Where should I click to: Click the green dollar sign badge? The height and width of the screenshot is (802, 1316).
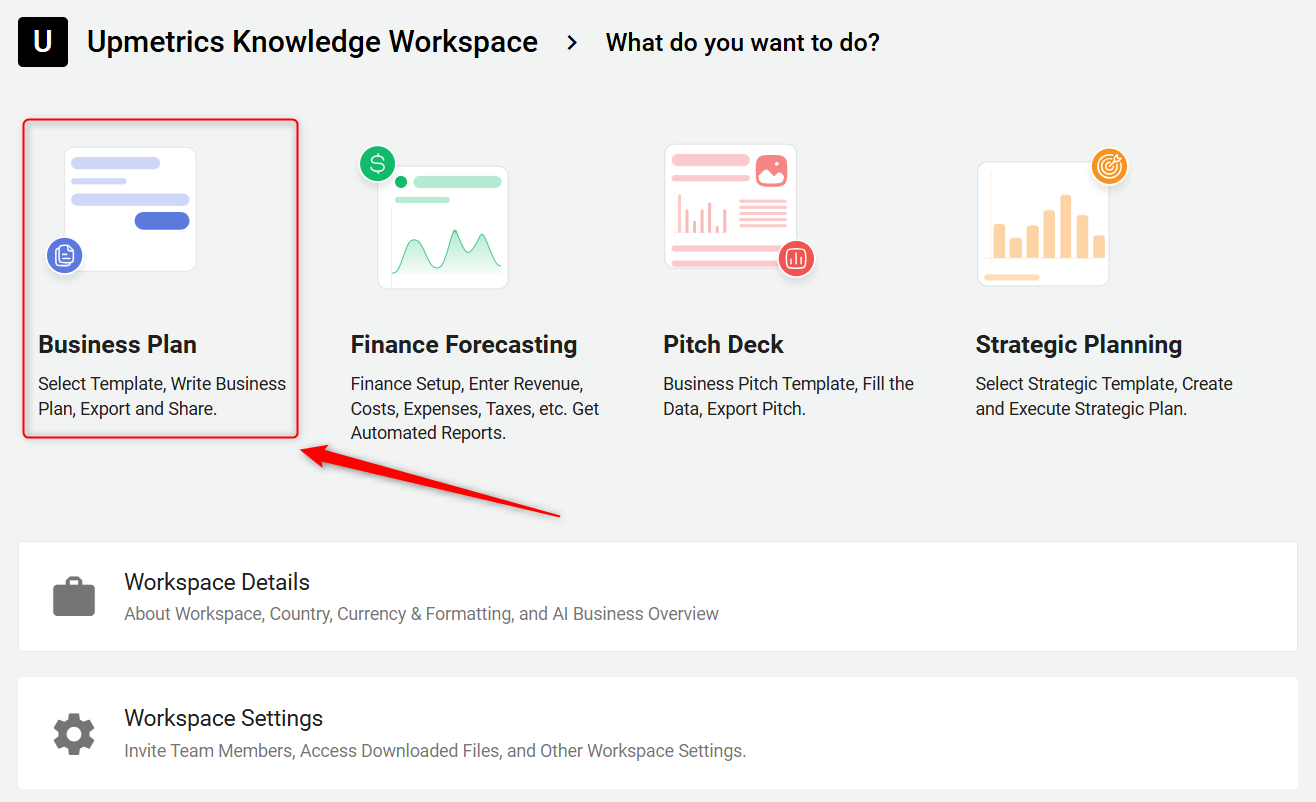[378, 164]
